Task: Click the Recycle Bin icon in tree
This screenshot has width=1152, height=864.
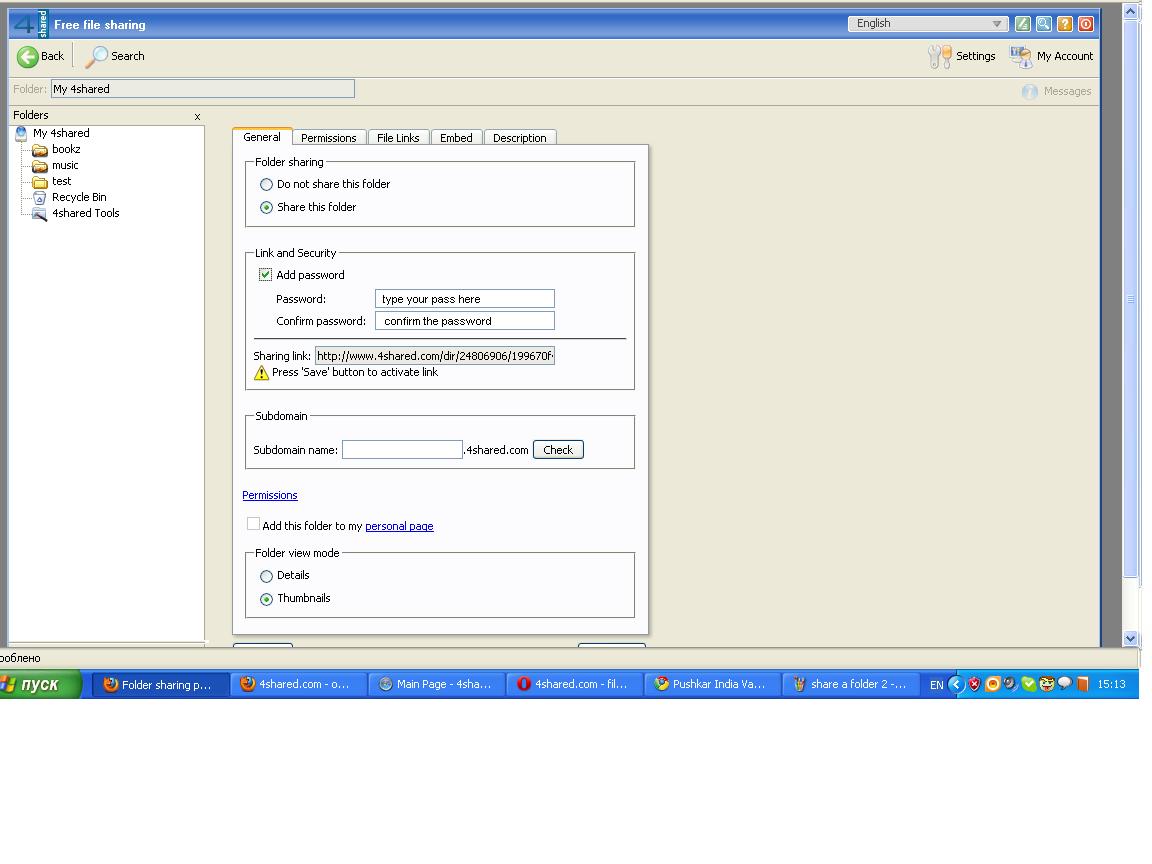Action: point(40,198)
